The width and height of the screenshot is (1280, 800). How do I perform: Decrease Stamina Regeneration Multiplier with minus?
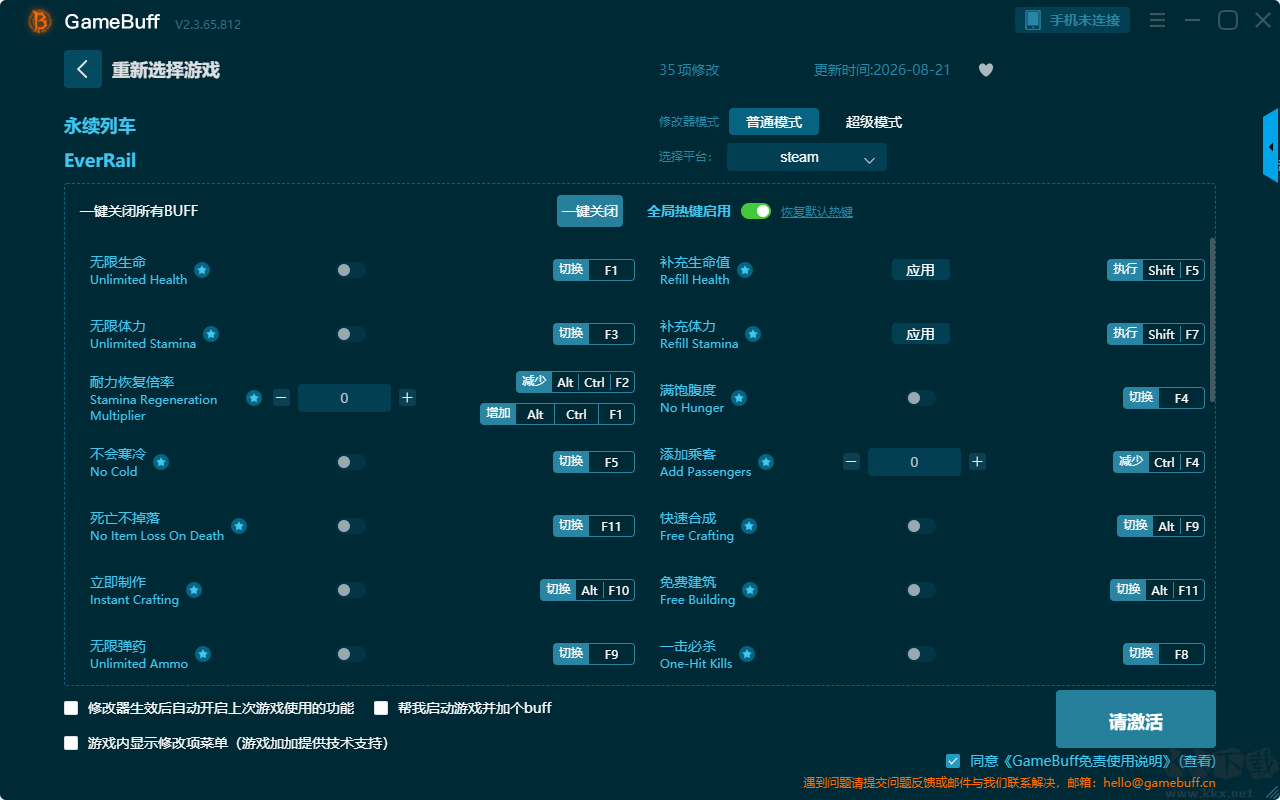[x=281, y=398]
